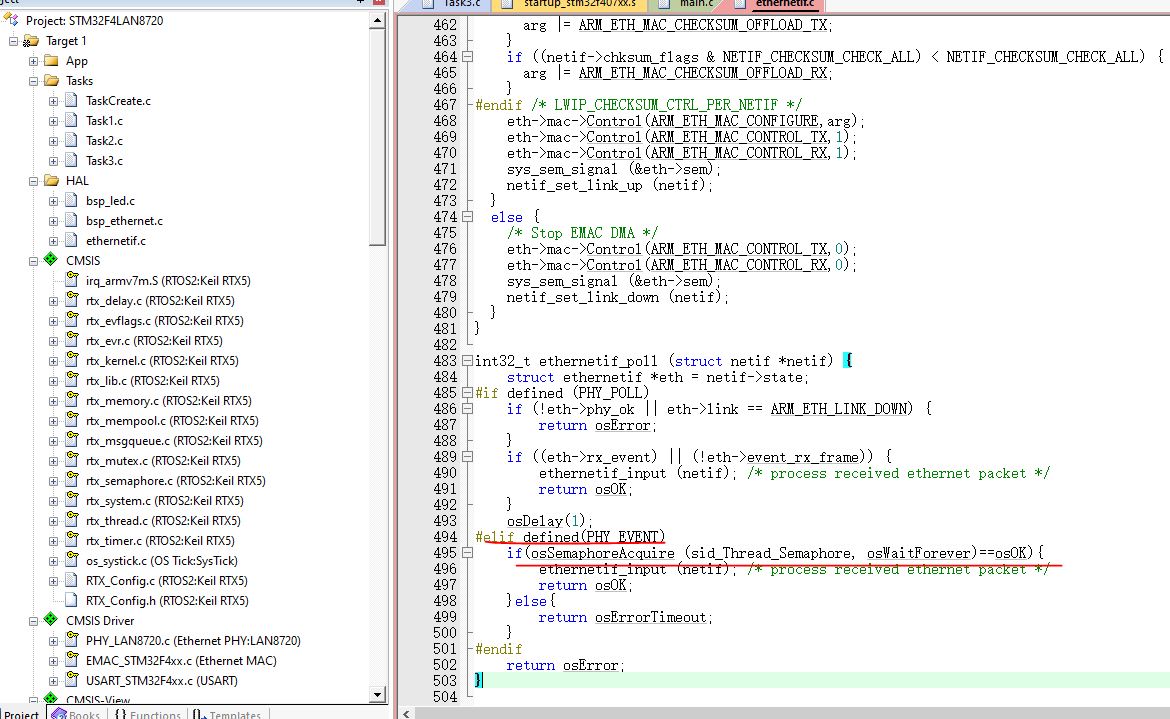Click the file icon beside Task1.c
1170x719 pixels.
click(72, 120)
